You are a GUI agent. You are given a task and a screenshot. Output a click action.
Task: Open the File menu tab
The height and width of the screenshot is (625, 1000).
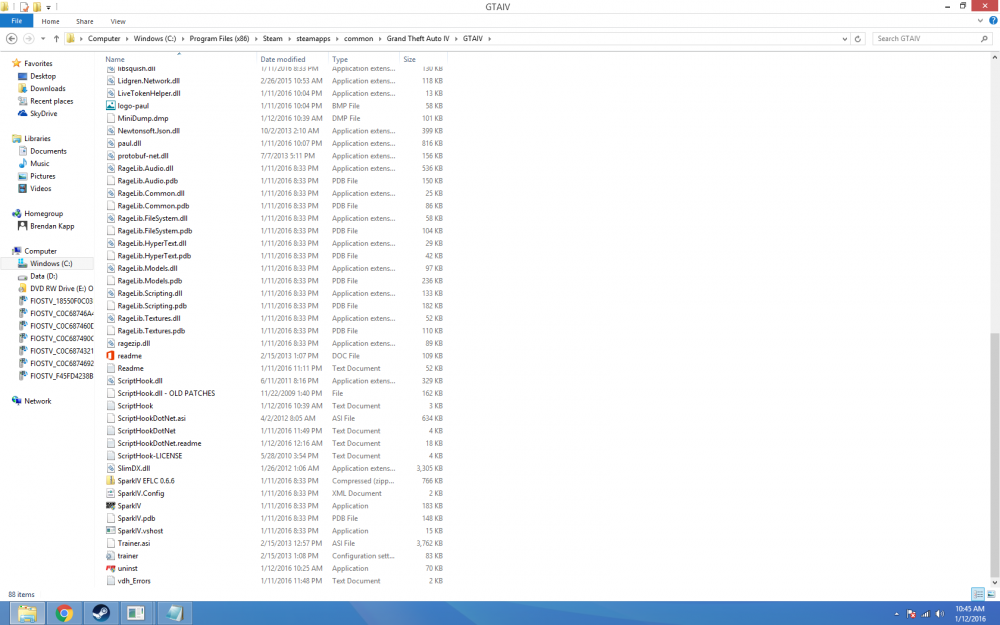coord(17,21)
